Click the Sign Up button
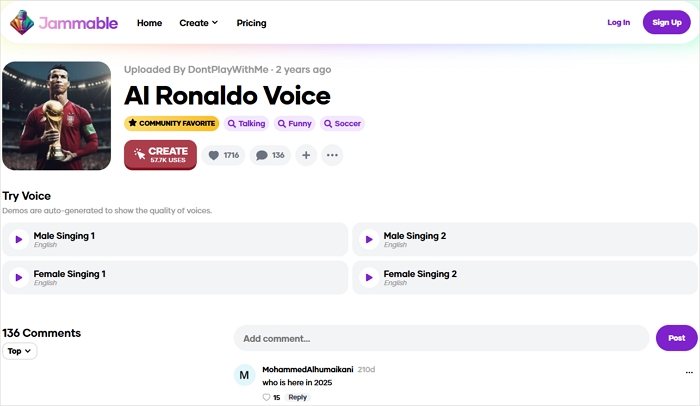This screenshot has width=700, height=406. coord(667,22)
